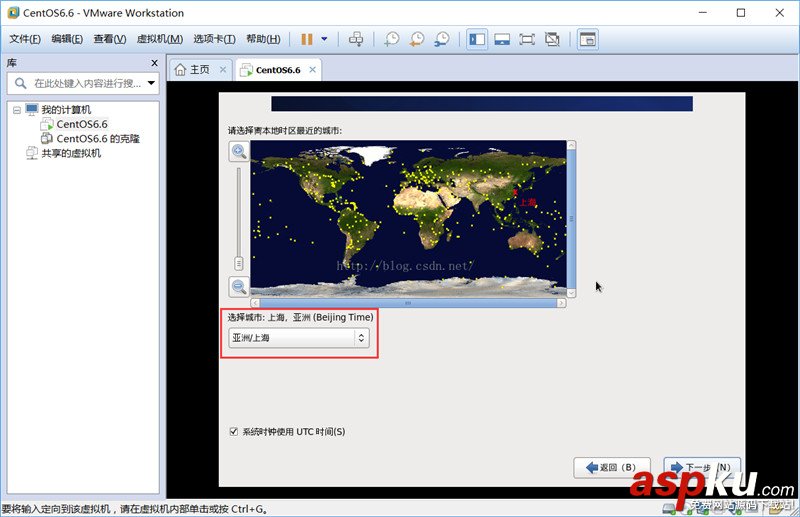The height and width of the screenshot is (517, 800).
Task: Open the 文件(F) menu
Action: 25,39
